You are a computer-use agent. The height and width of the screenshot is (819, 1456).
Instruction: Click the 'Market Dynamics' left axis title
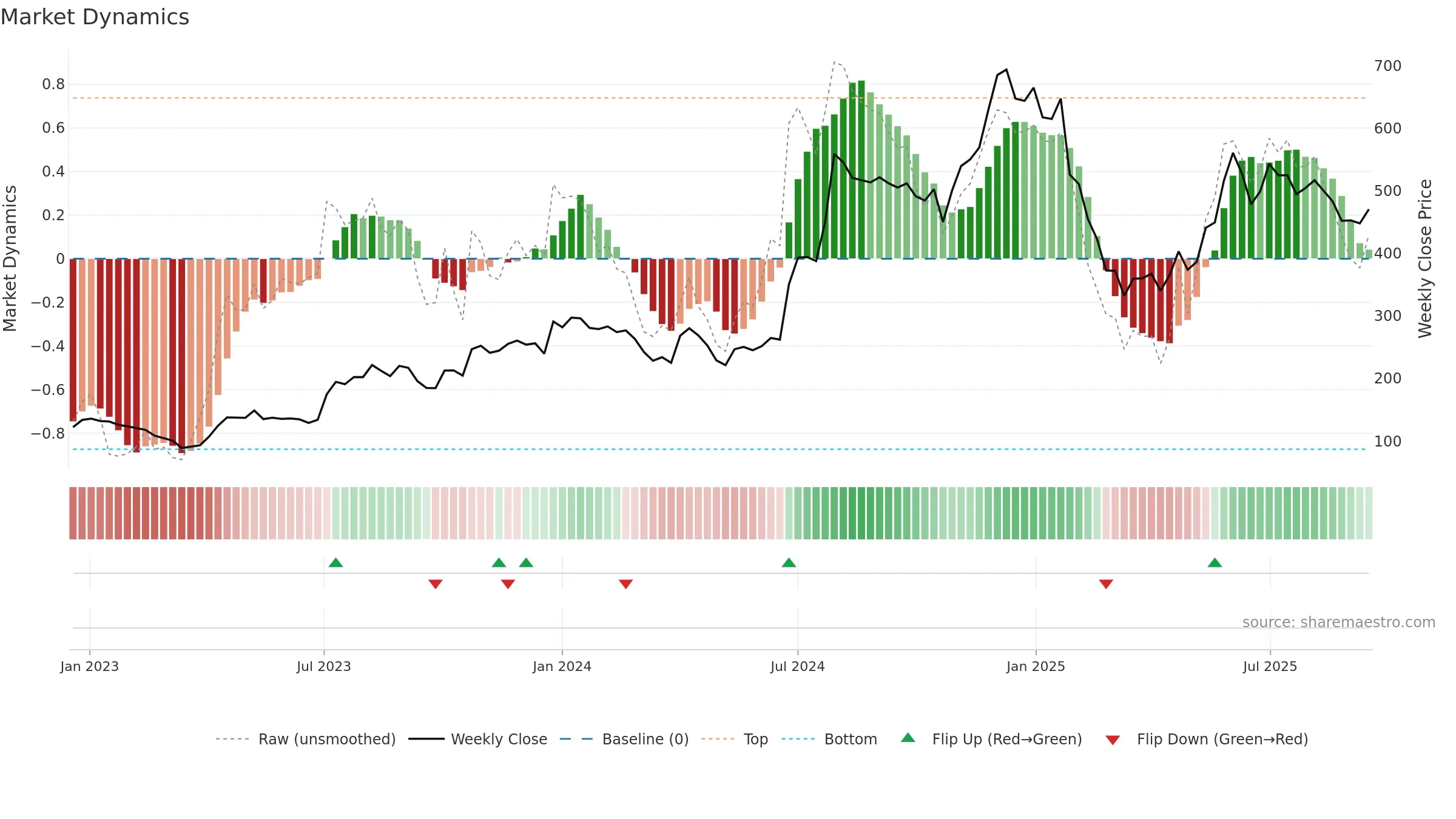click(x=10, y=258)
